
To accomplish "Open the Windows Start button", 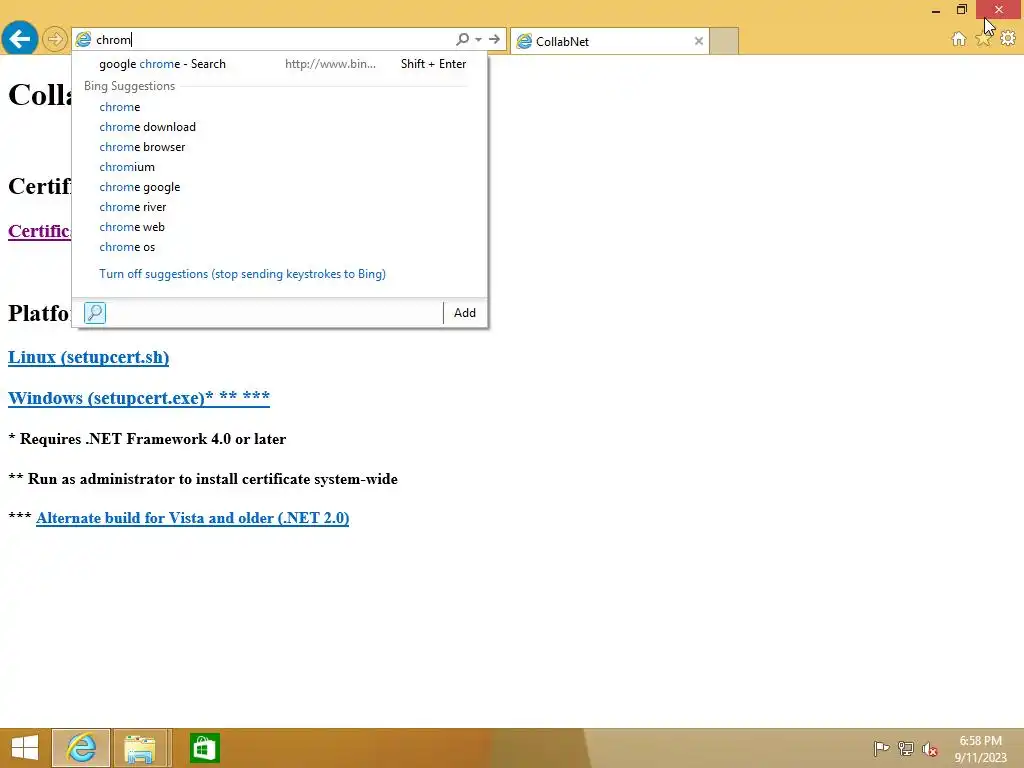I will pyautogui.click(x=25, y=748).
